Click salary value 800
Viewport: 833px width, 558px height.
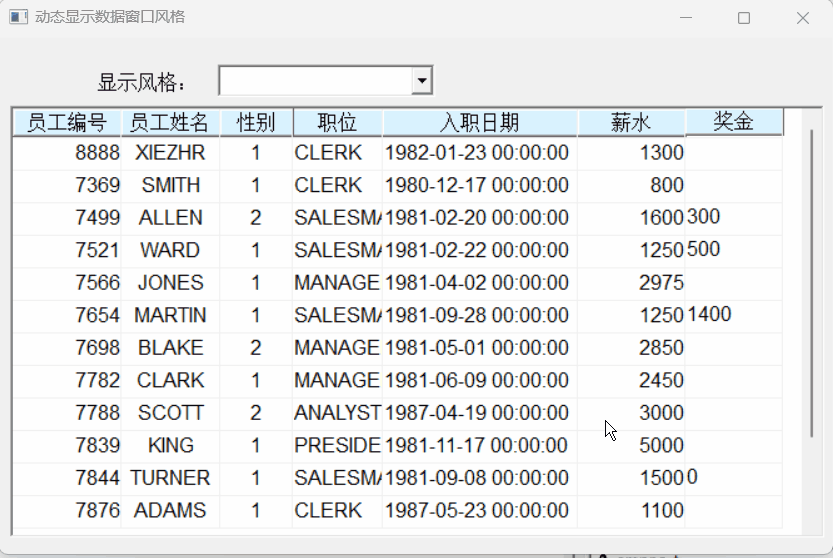[x=667, y=185]
